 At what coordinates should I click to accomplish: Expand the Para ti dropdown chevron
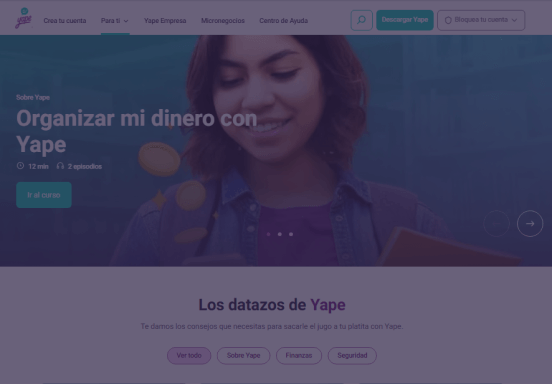click(126, 21)
